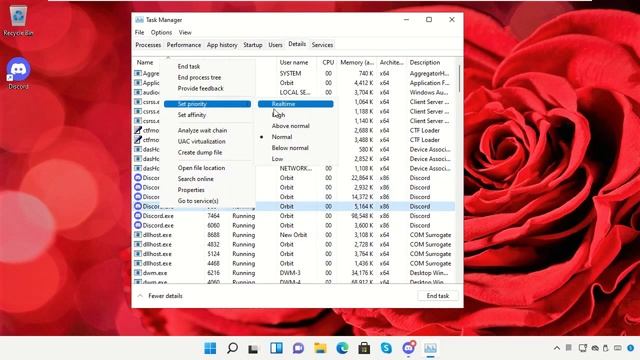Switch to the Users tab
Screen dimensions: 640x360
pos(275,45)
